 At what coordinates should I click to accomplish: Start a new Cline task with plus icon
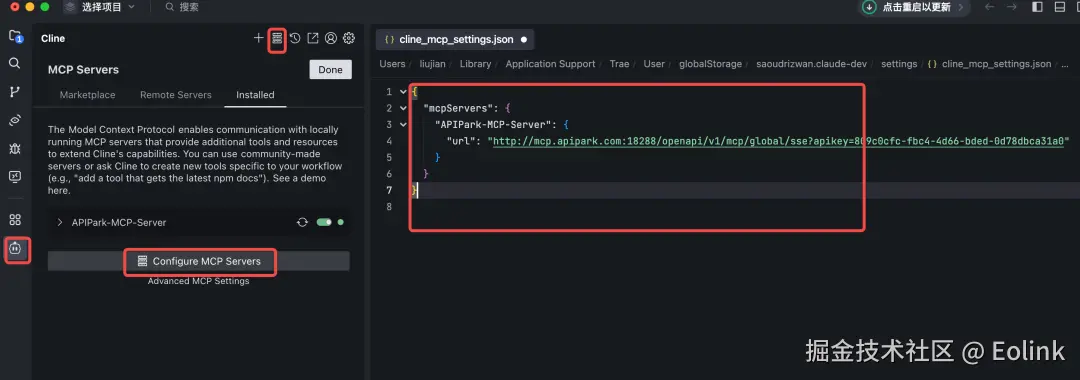(x=258, y=38)
